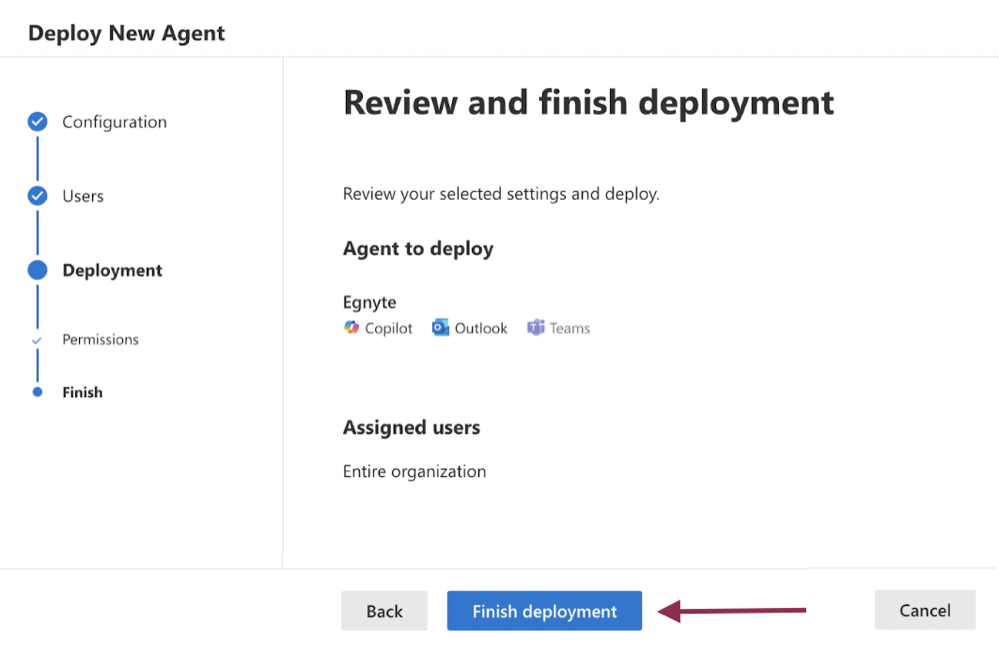Click the small checkmark next to Permissions
The height and width of the screenshot is (655, 999).
click(37, 339)
